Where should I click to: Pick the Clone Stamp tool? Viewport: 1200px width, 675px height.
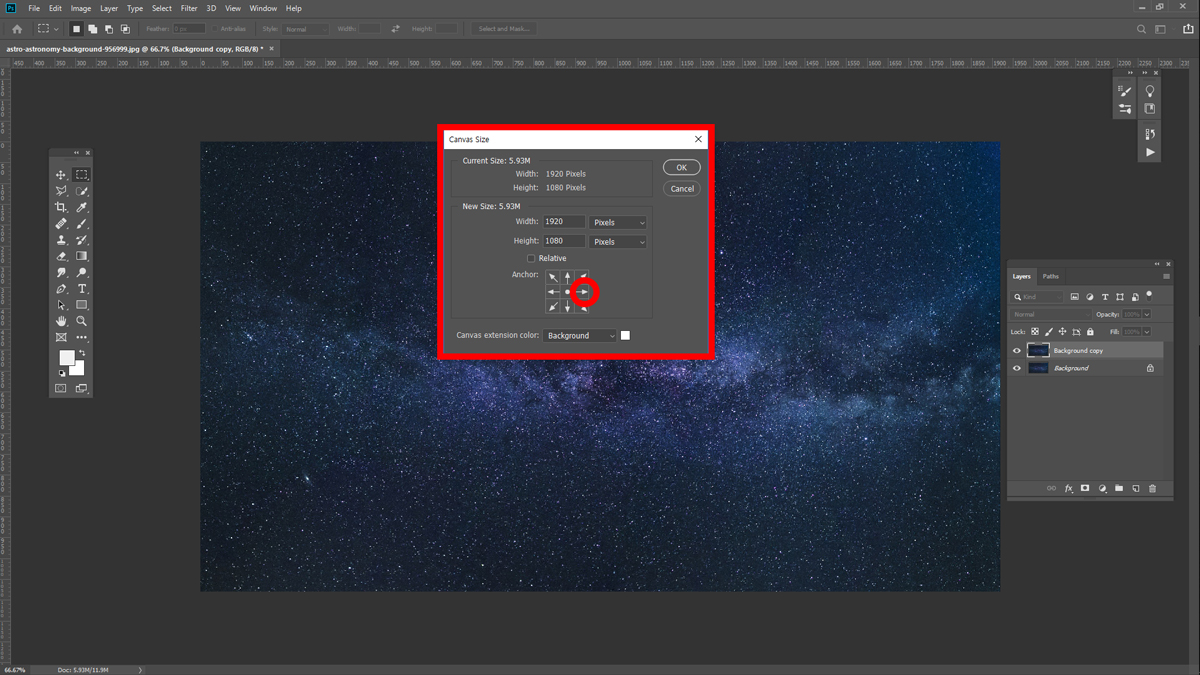pyautogui.click(x=61, y=240)
